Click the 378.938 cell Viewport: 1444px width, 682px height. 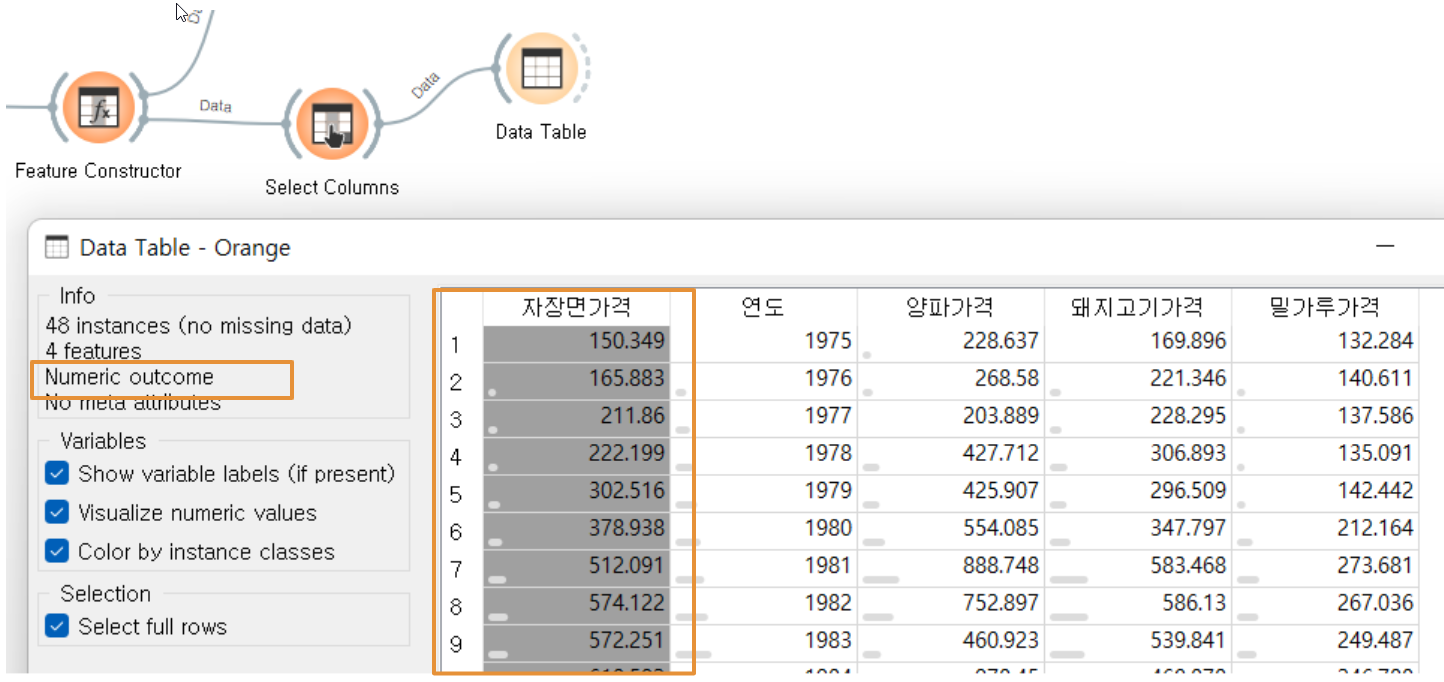(x=576, y=528)
